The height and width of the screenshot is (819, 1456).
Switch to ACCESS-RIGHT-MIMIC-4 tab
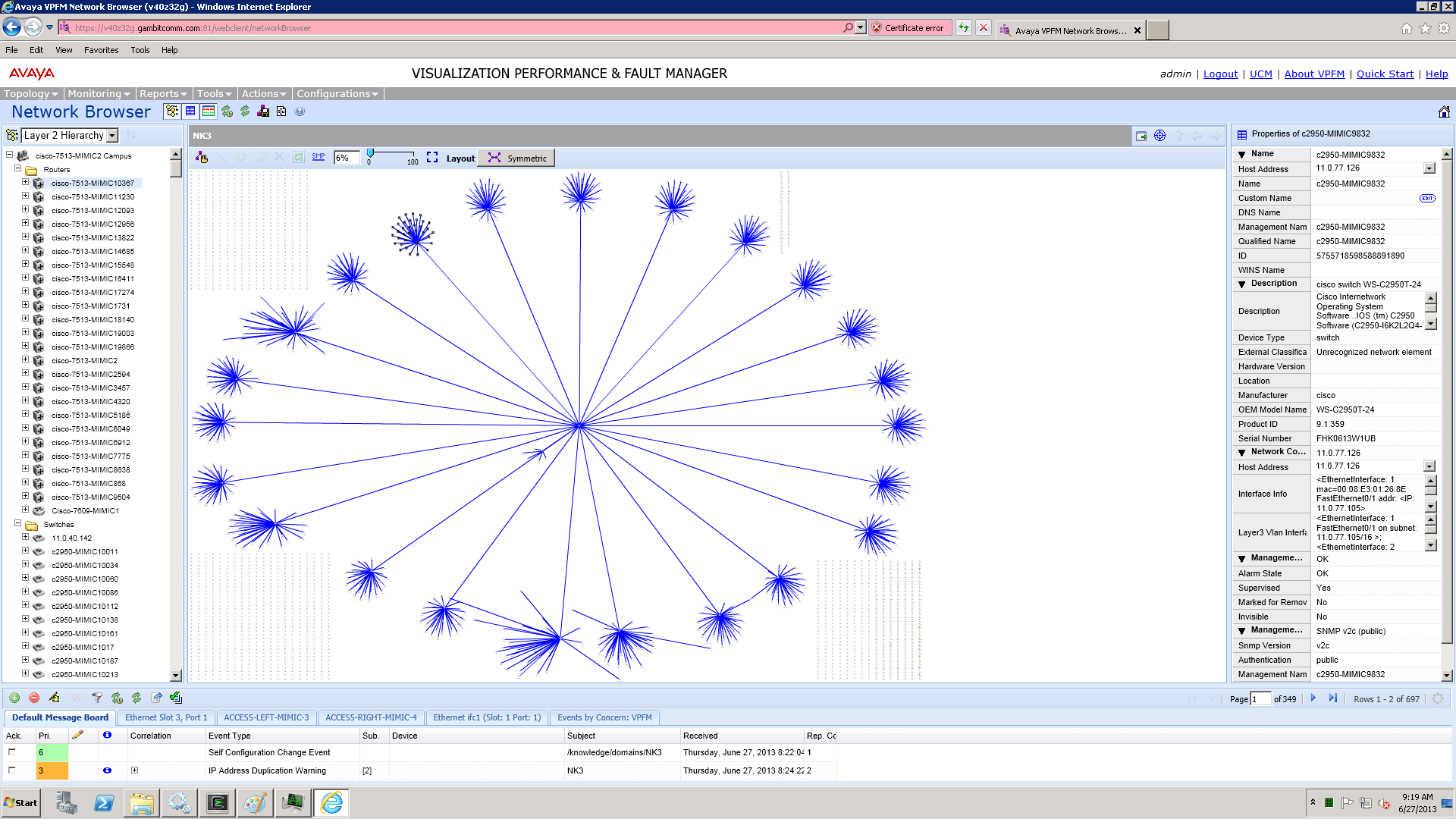click(371, 717)
